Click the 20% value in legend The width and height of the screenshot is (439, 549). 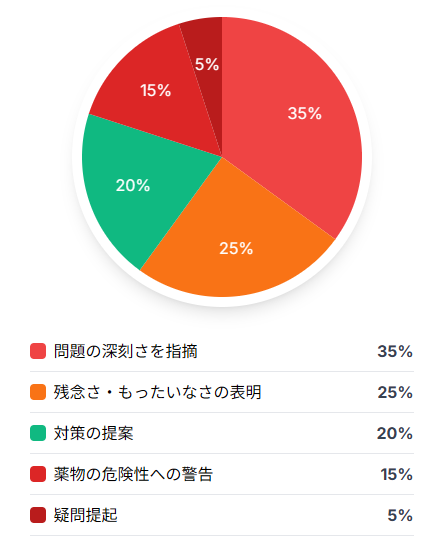tap(395, 433)
